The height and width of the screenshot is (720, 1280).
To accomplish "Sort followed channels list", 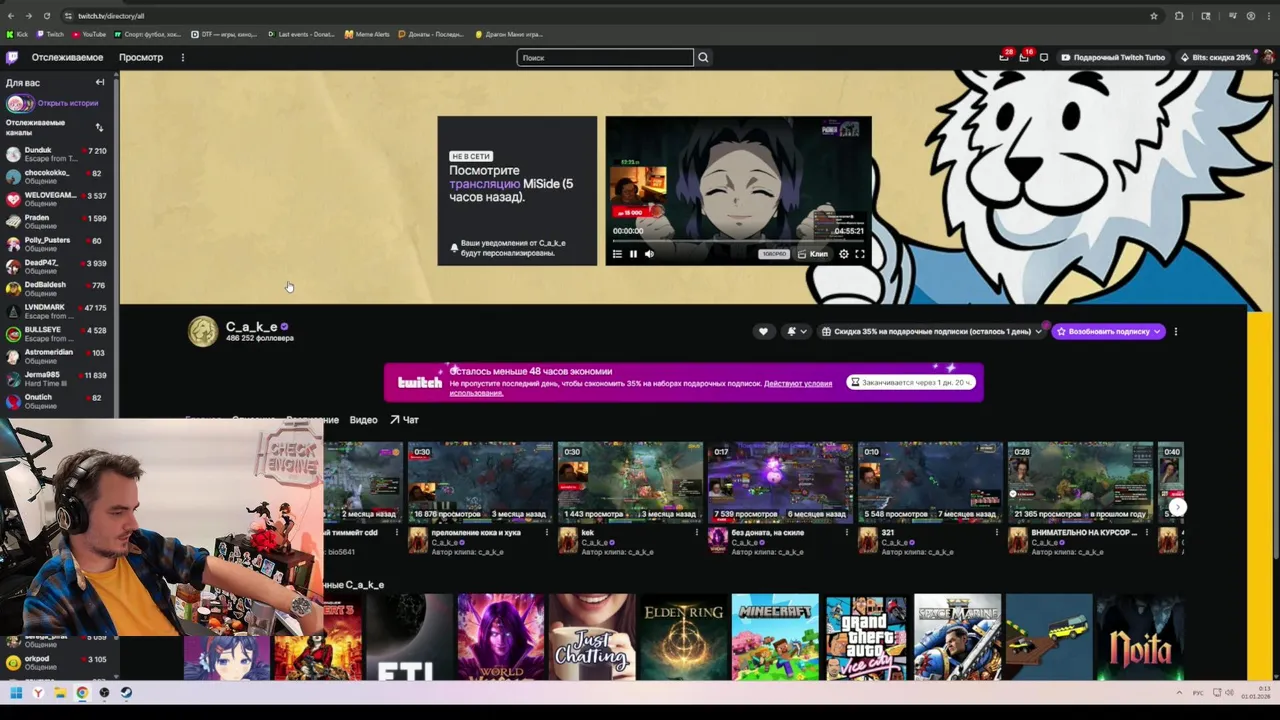I will pyautogui.click(x=99, y=127).
